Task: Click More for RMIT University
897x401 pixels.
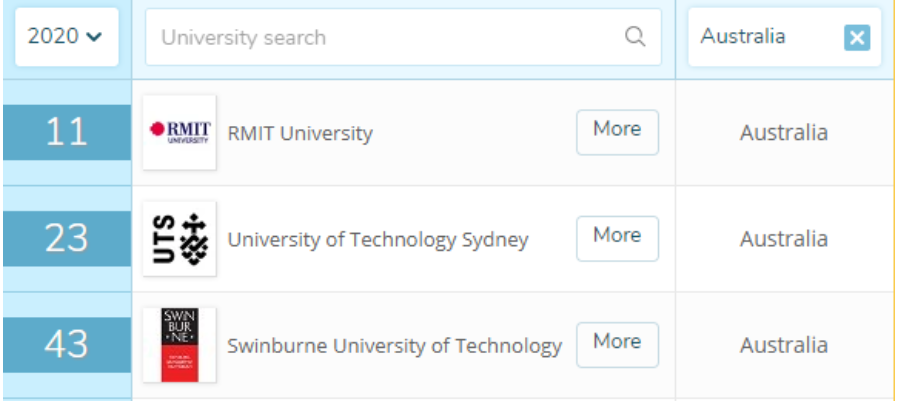Action: point(617,132)
